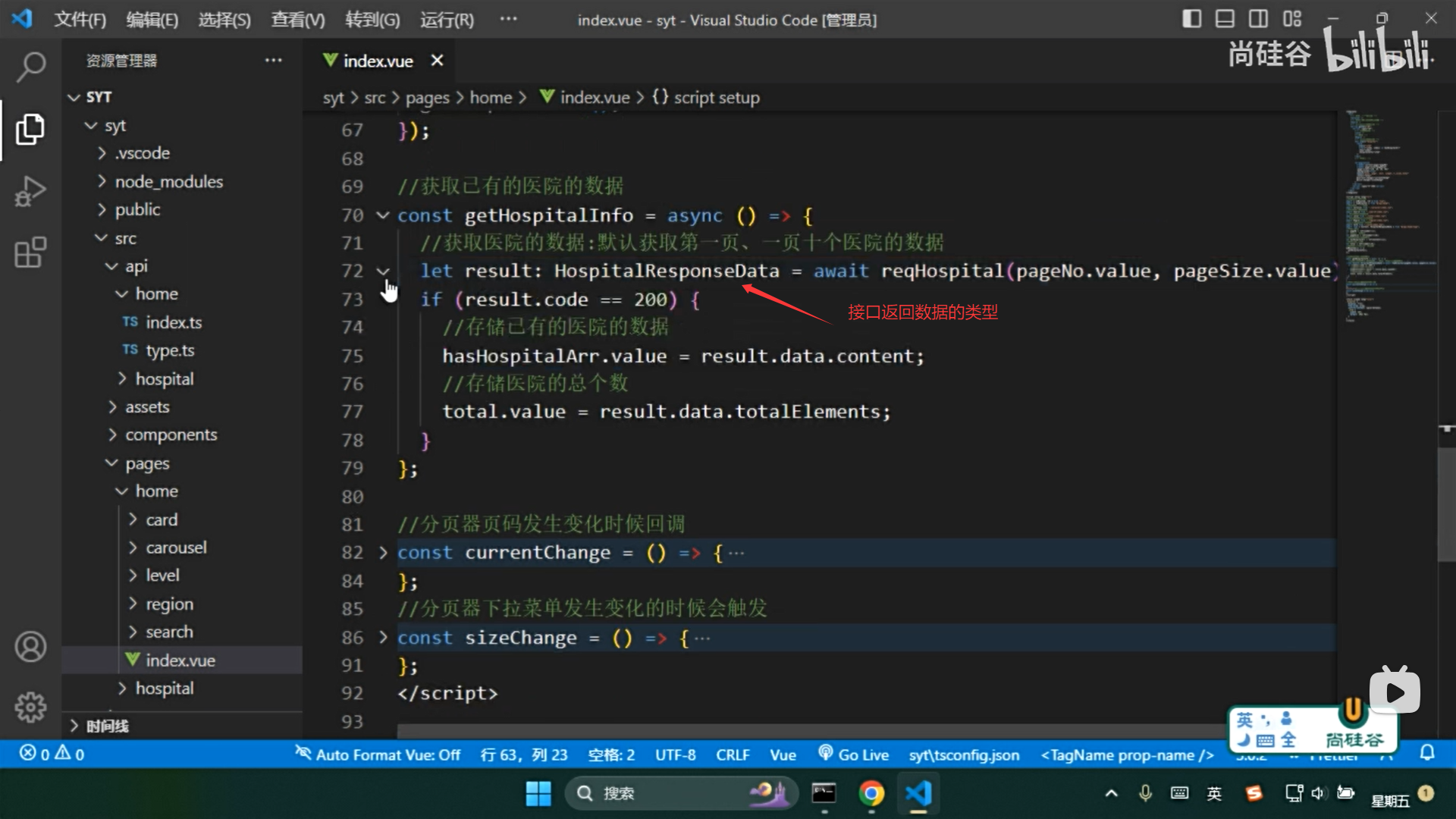Click the CRLF line ending indicator
This screenshot has height=819, width=1456.
point(732,755)
